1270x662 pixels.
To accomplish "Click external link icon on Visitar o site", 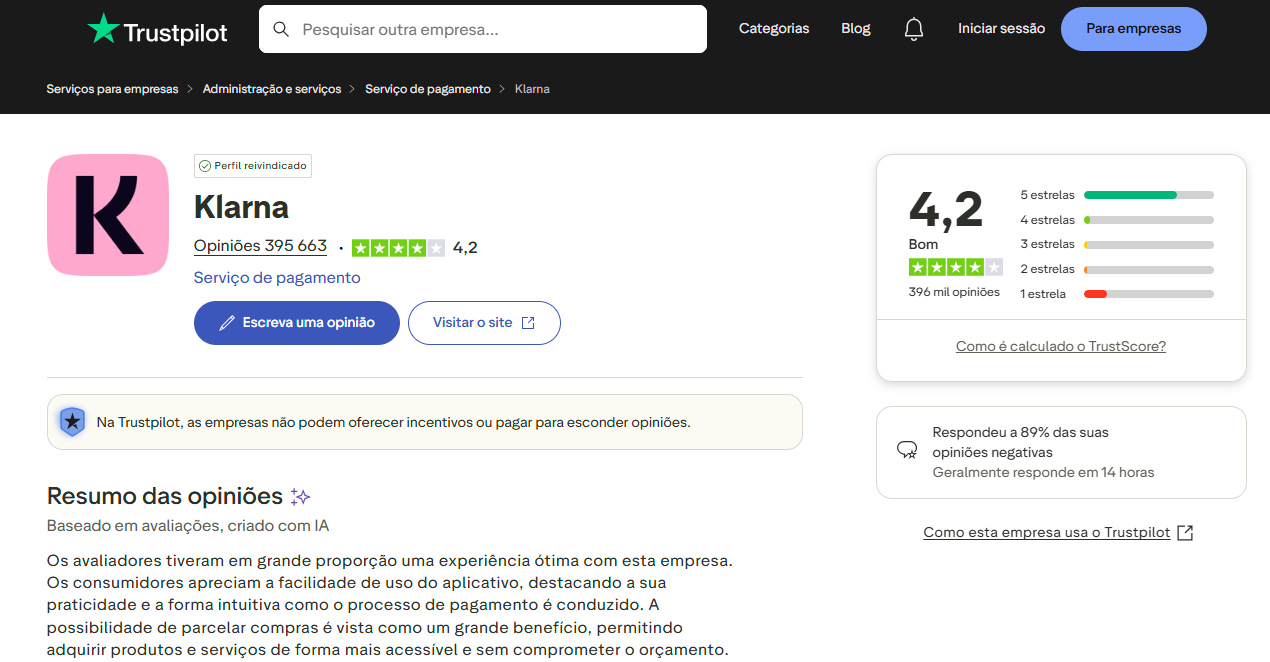I will pyautogui.click(x=529, y=323).
